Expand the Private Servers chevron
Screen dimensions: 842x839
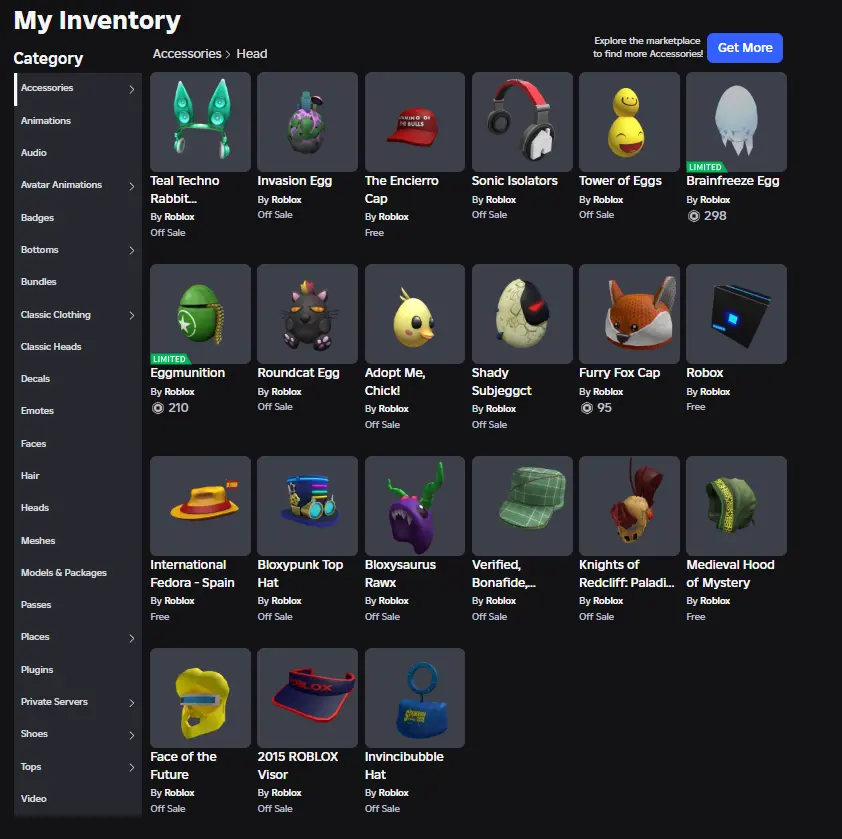132,703
